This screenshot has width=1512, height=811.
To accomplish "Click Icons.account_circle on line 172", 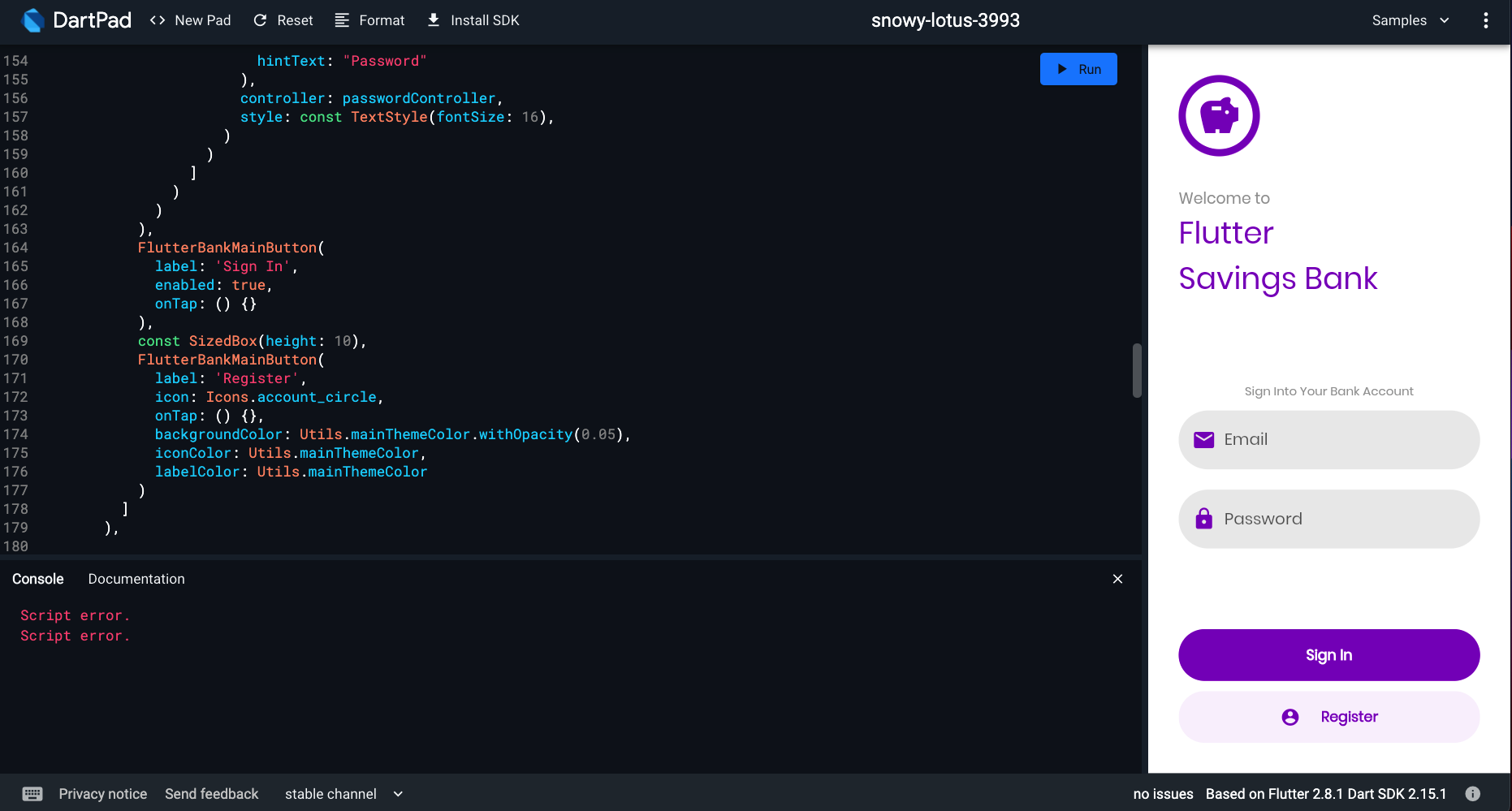I will point(291,397).
